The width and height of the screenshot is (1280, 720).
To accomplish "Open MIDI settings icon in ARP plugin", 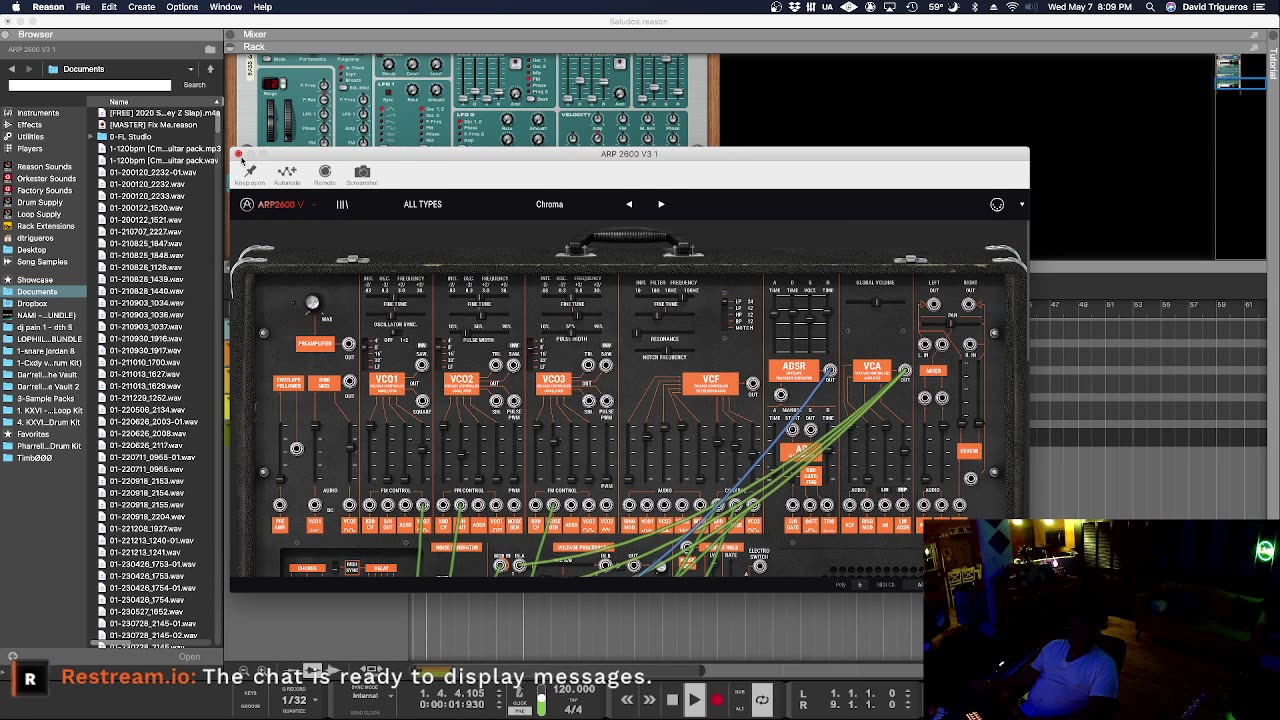I will pos(997,205).
